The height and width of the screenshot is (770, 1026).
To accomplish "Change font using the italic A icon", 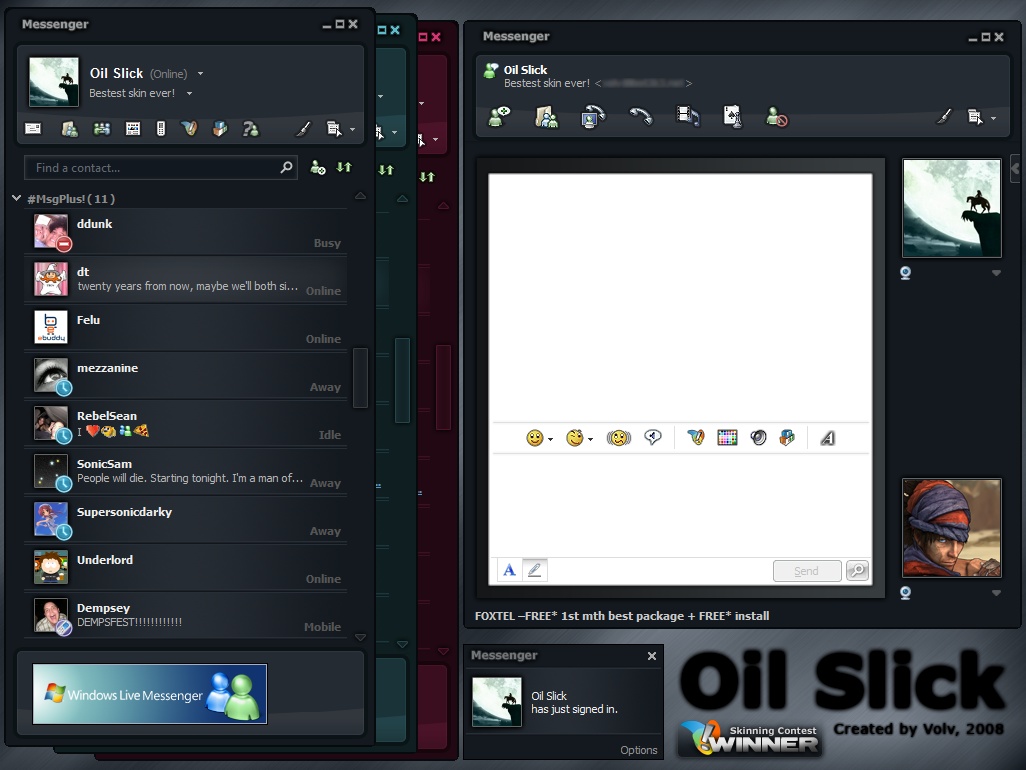I will point(828,438).
